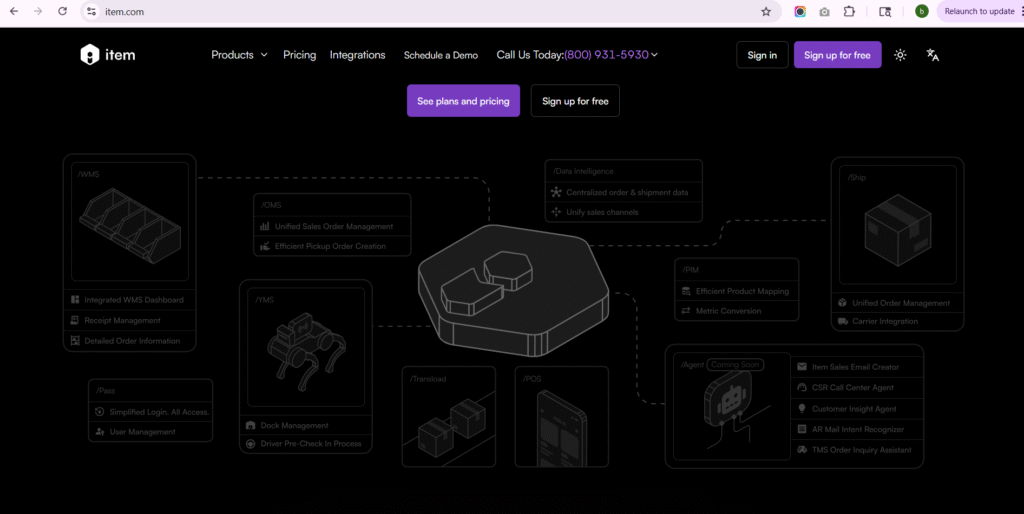Viewport: 1024px width, 514px height.
Task: Click the /Data Intelligence label
Action: 583,171
